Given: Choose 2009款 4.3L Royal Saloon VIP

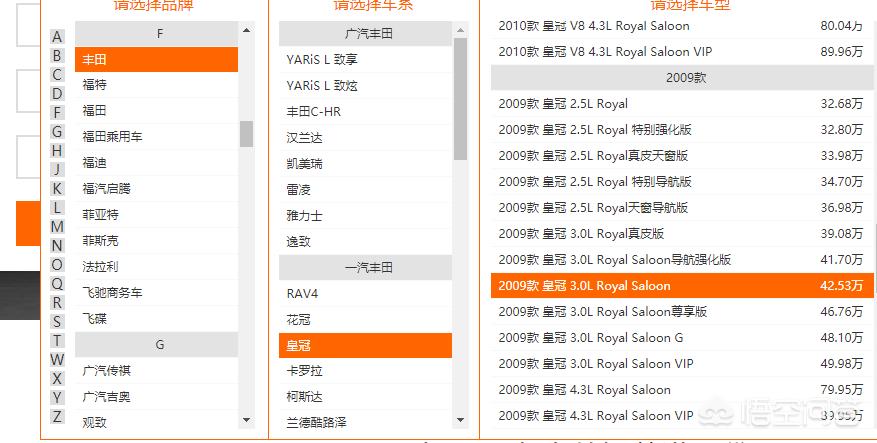Looking at the screenshot, I should pyautogui.click(x=682, y=416).
